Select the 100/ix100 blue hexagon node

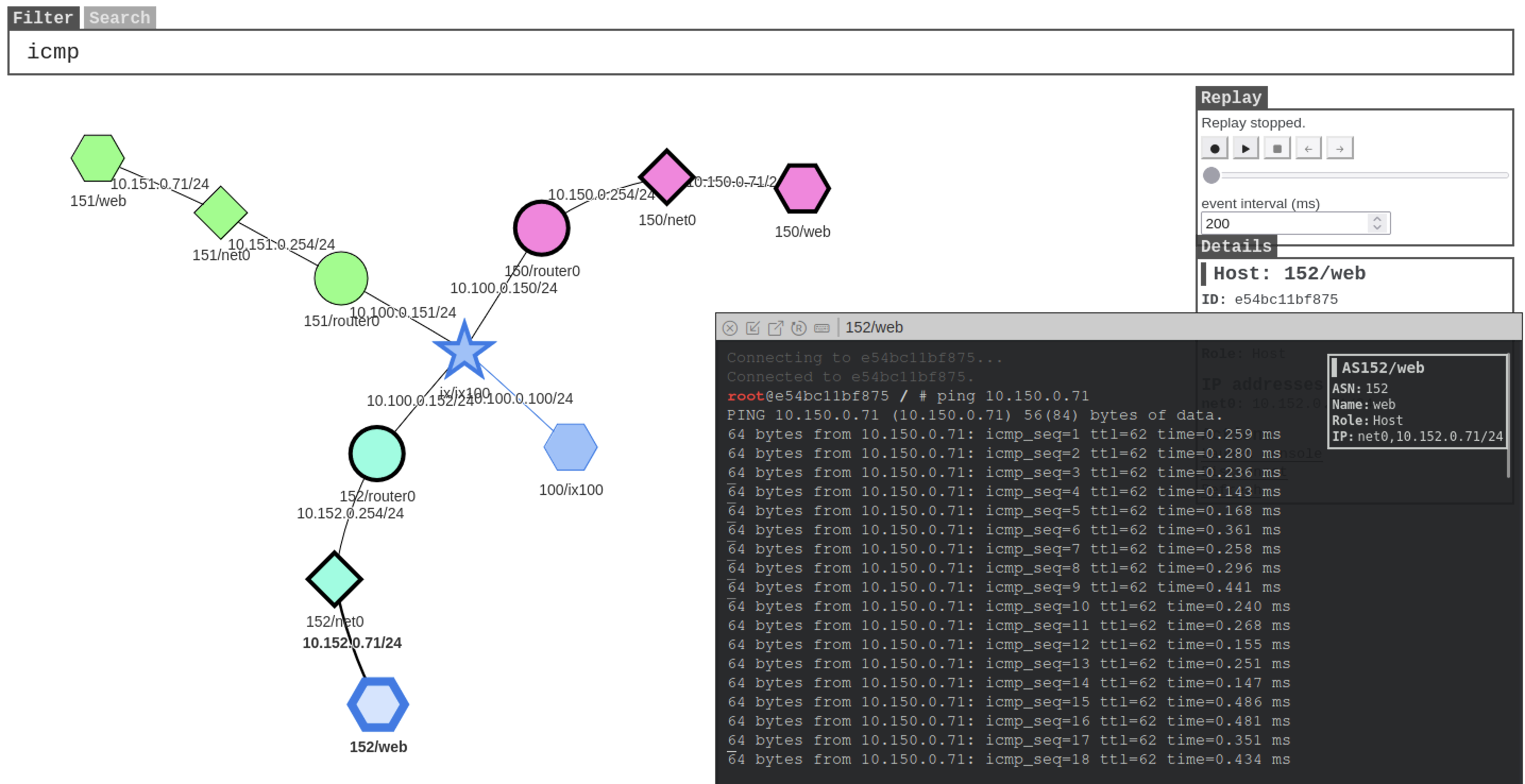point(571,447)
